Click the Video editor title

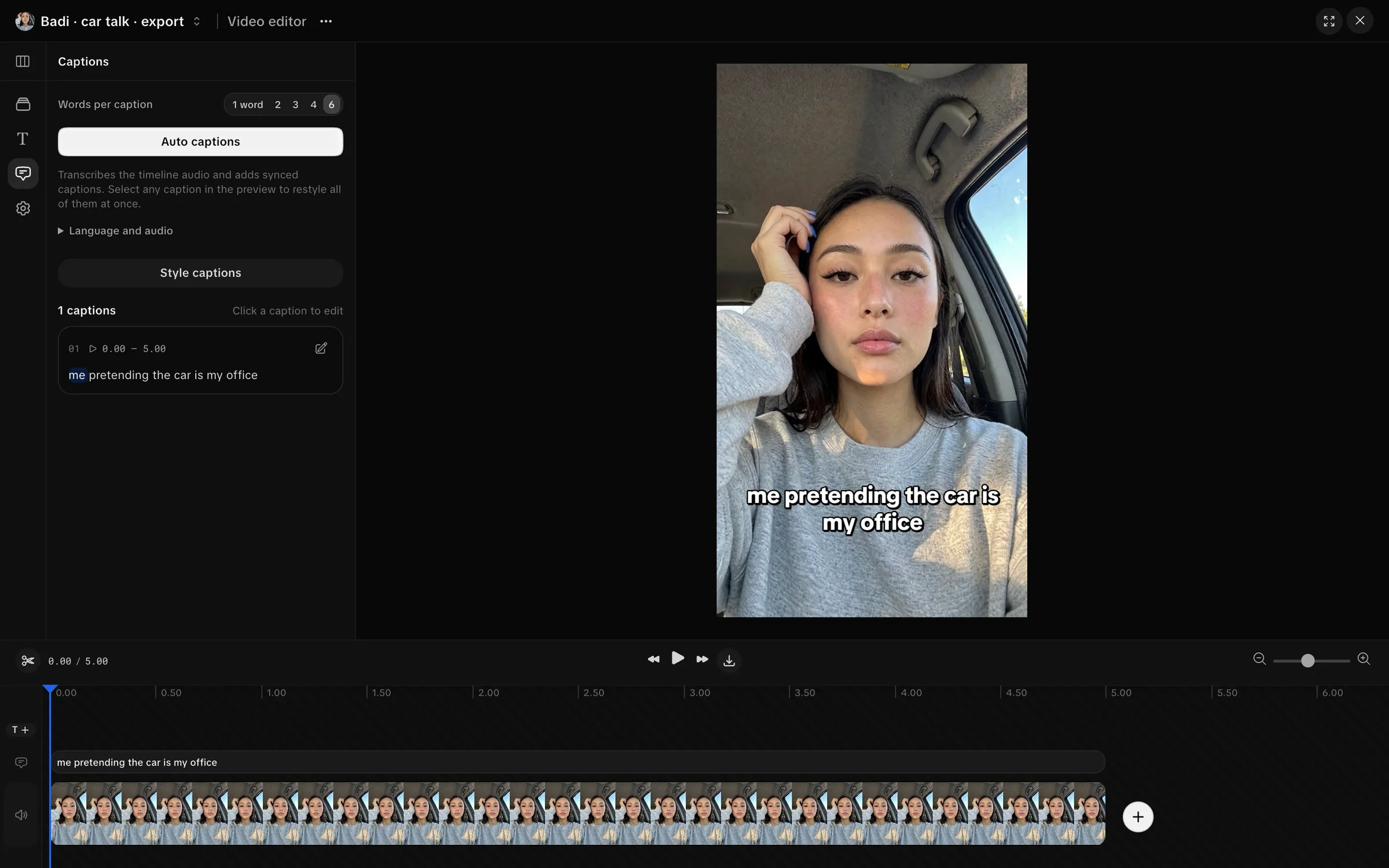coord(267,21)
